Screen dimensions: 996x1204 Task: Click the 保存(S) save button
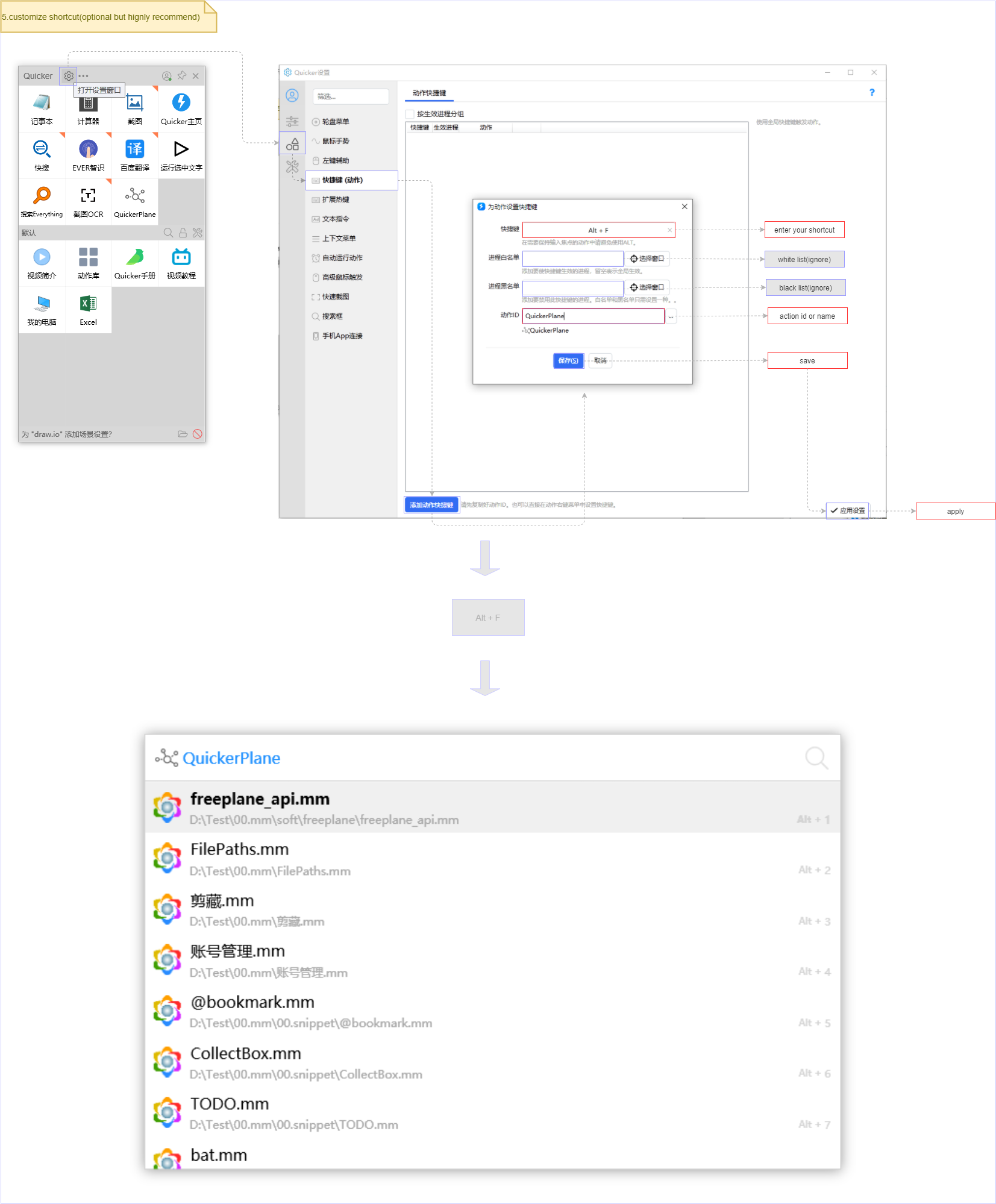click(x=568, y=360)
